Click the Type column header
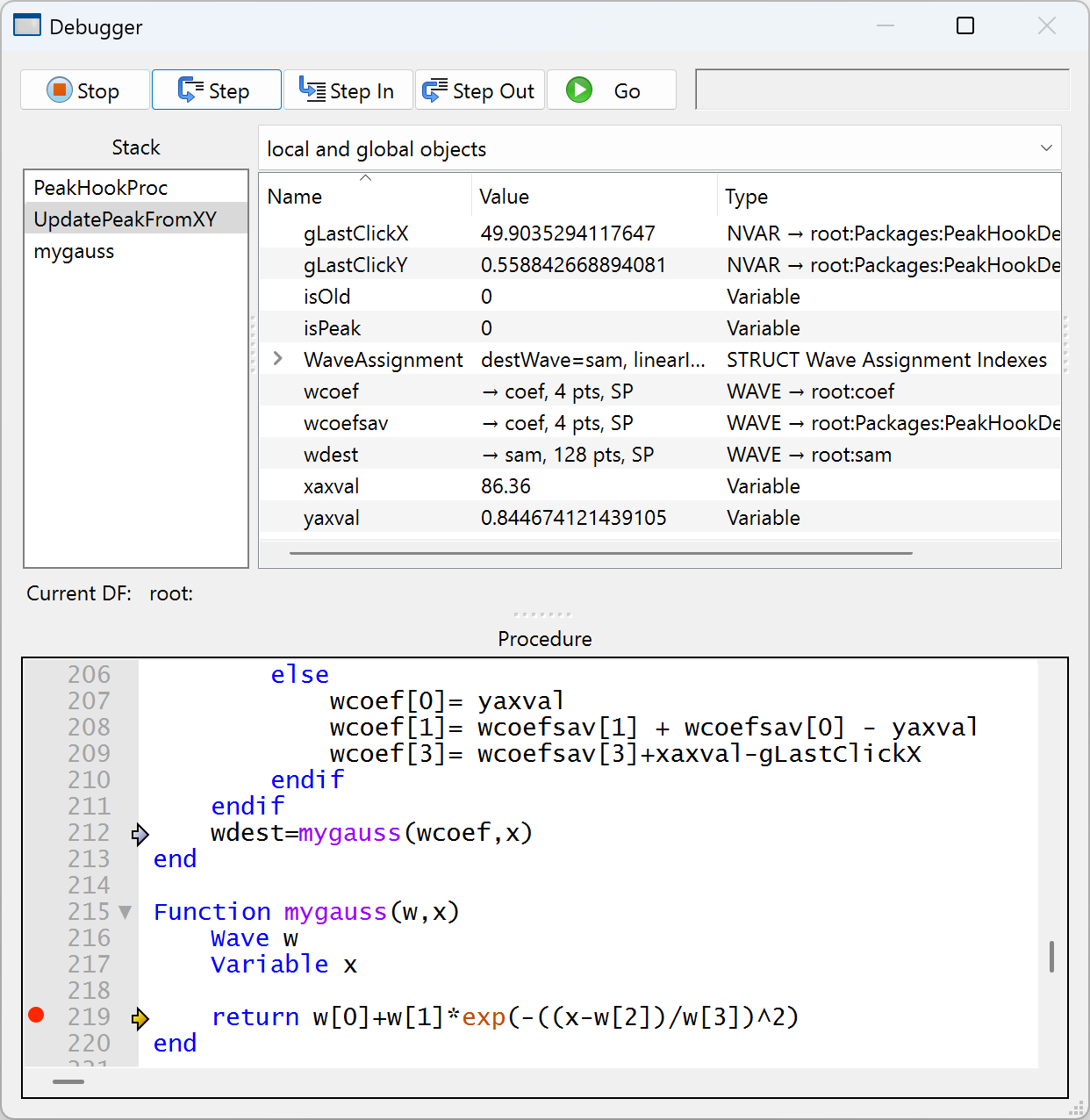This screenshot has height=1120, width=1090. tap(746, 197)
